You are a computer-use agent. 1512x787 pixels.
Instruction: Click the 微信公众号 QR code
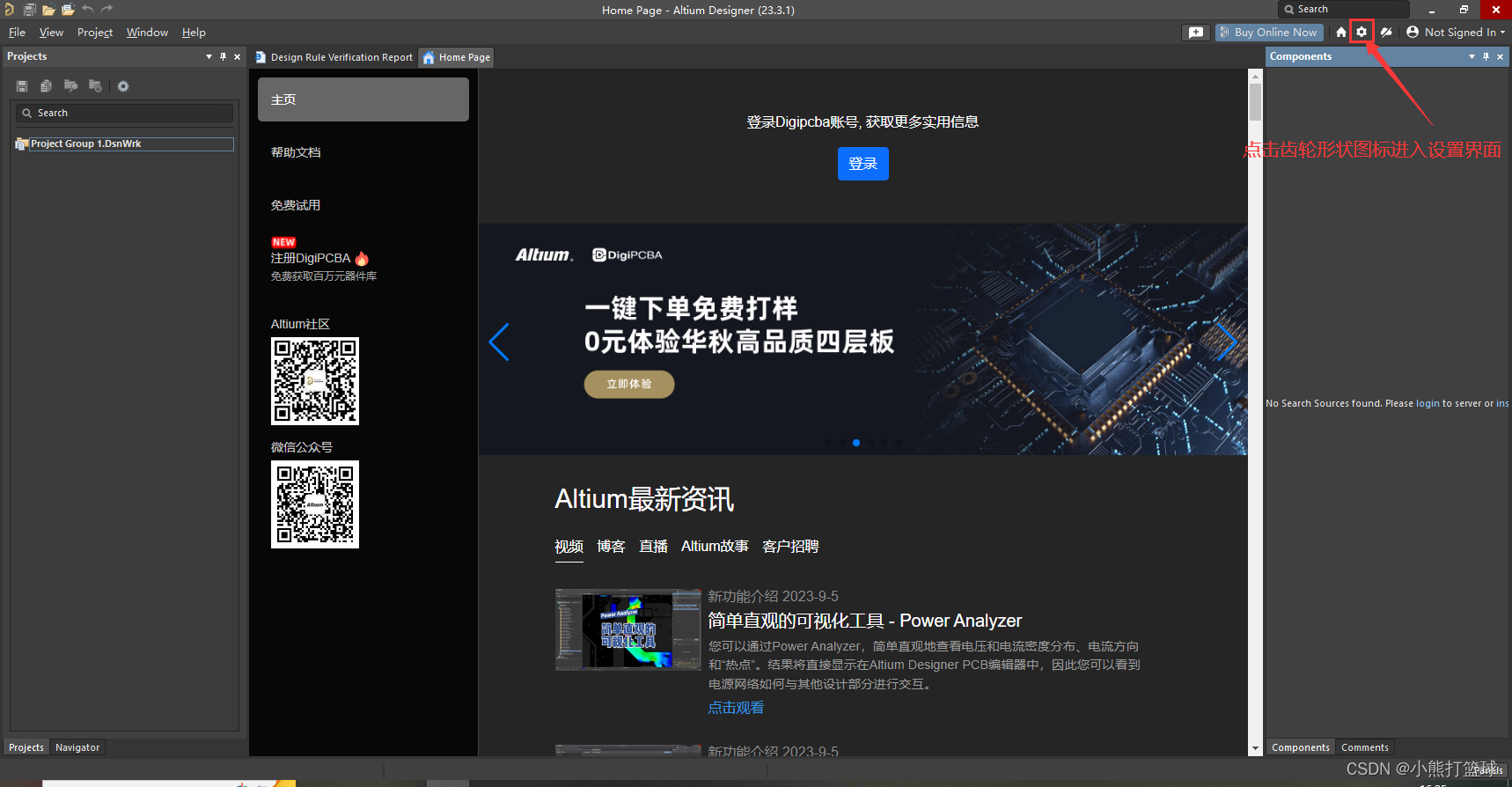(x=315, y=504)
